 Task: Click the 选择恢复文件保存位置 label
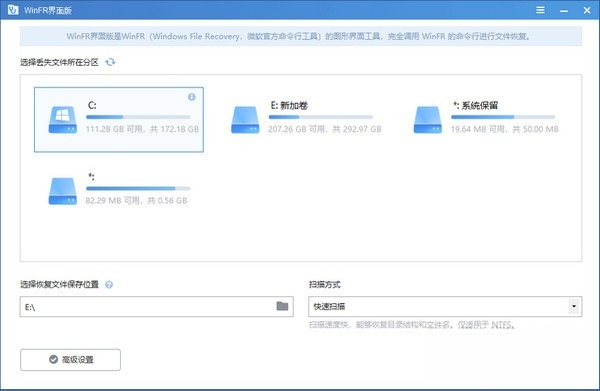[59, 285]
